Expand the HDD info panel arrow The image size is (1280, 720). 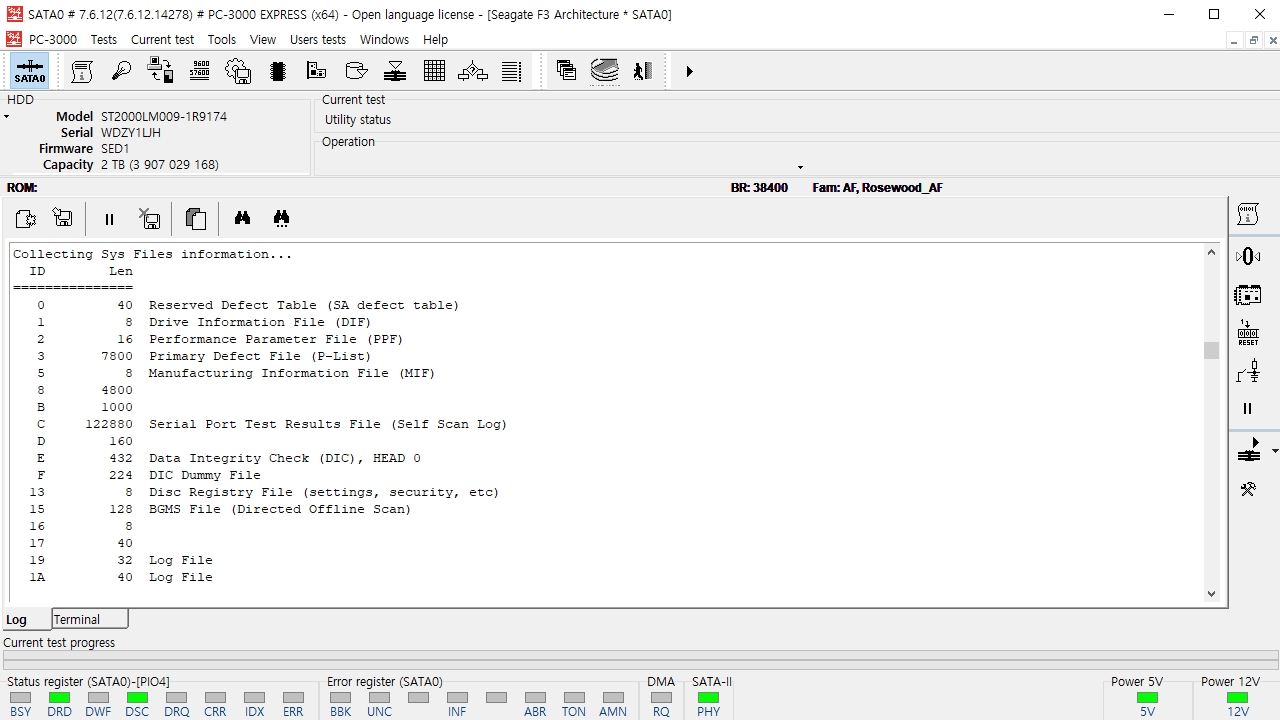click(x=6, y=117)
